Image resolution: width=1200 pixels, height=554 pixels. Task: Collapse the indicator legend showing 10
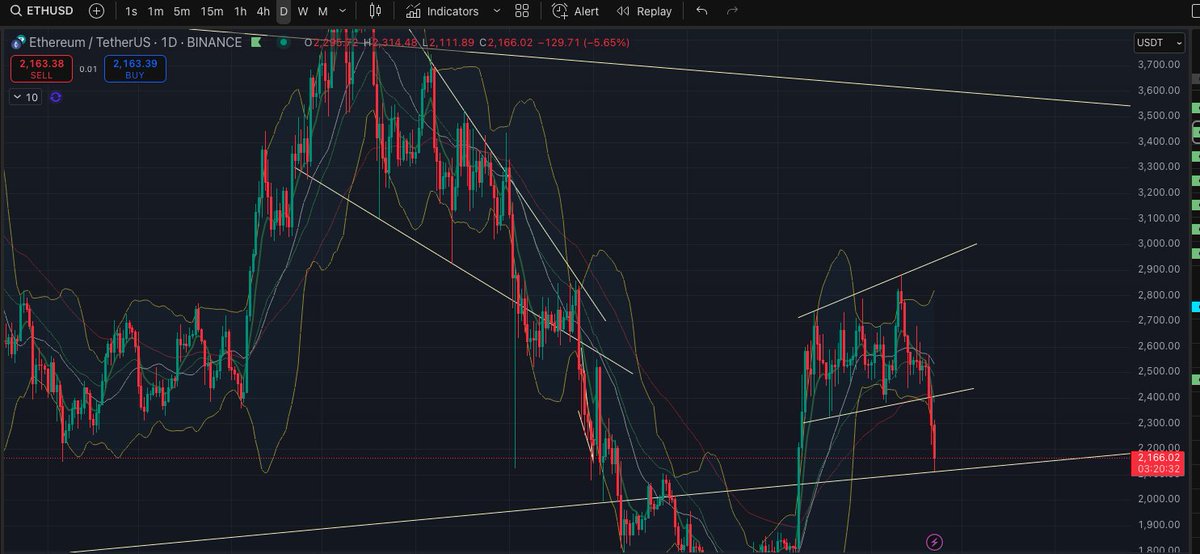tap(26, 97)
